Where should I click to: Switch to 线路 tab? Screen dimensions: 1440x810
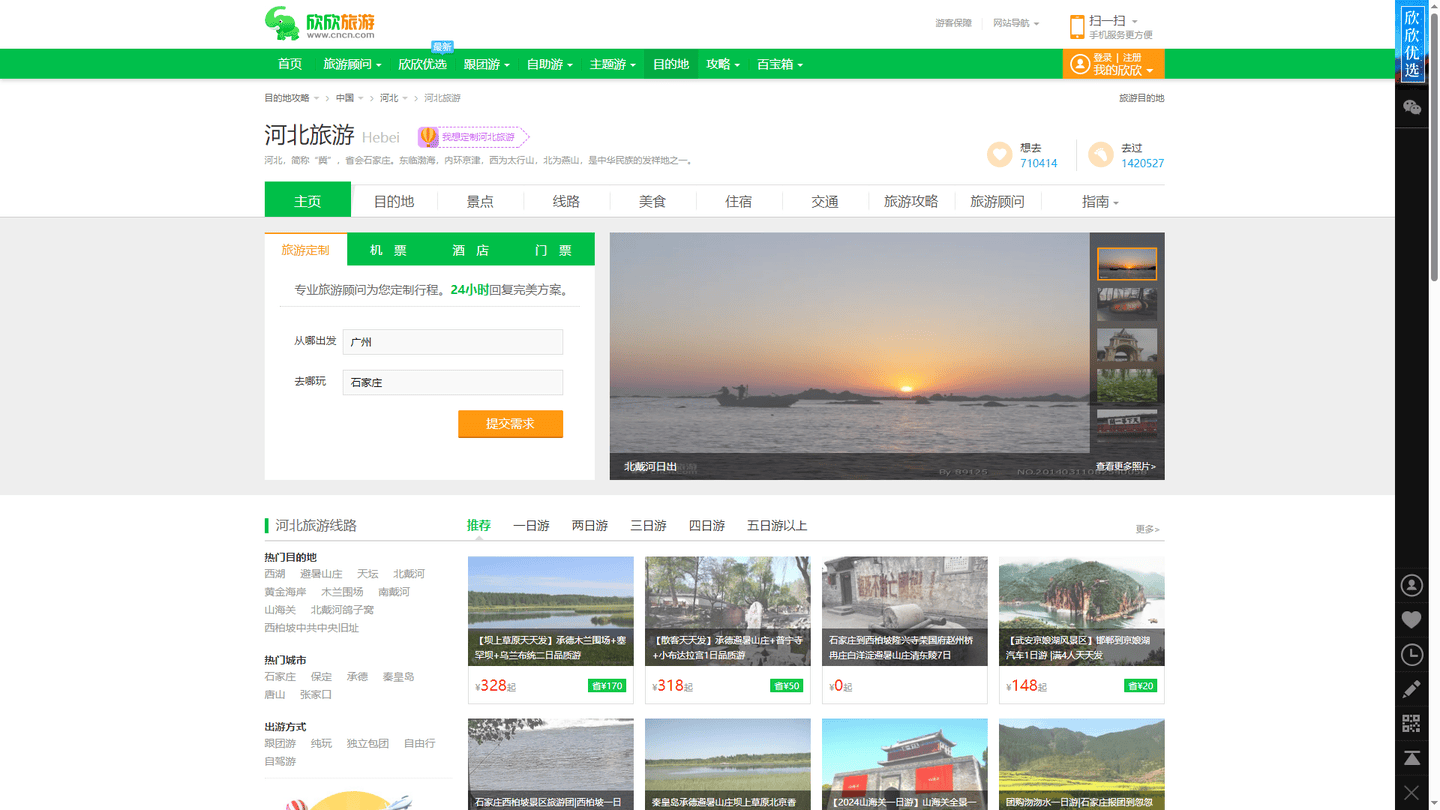566,201
